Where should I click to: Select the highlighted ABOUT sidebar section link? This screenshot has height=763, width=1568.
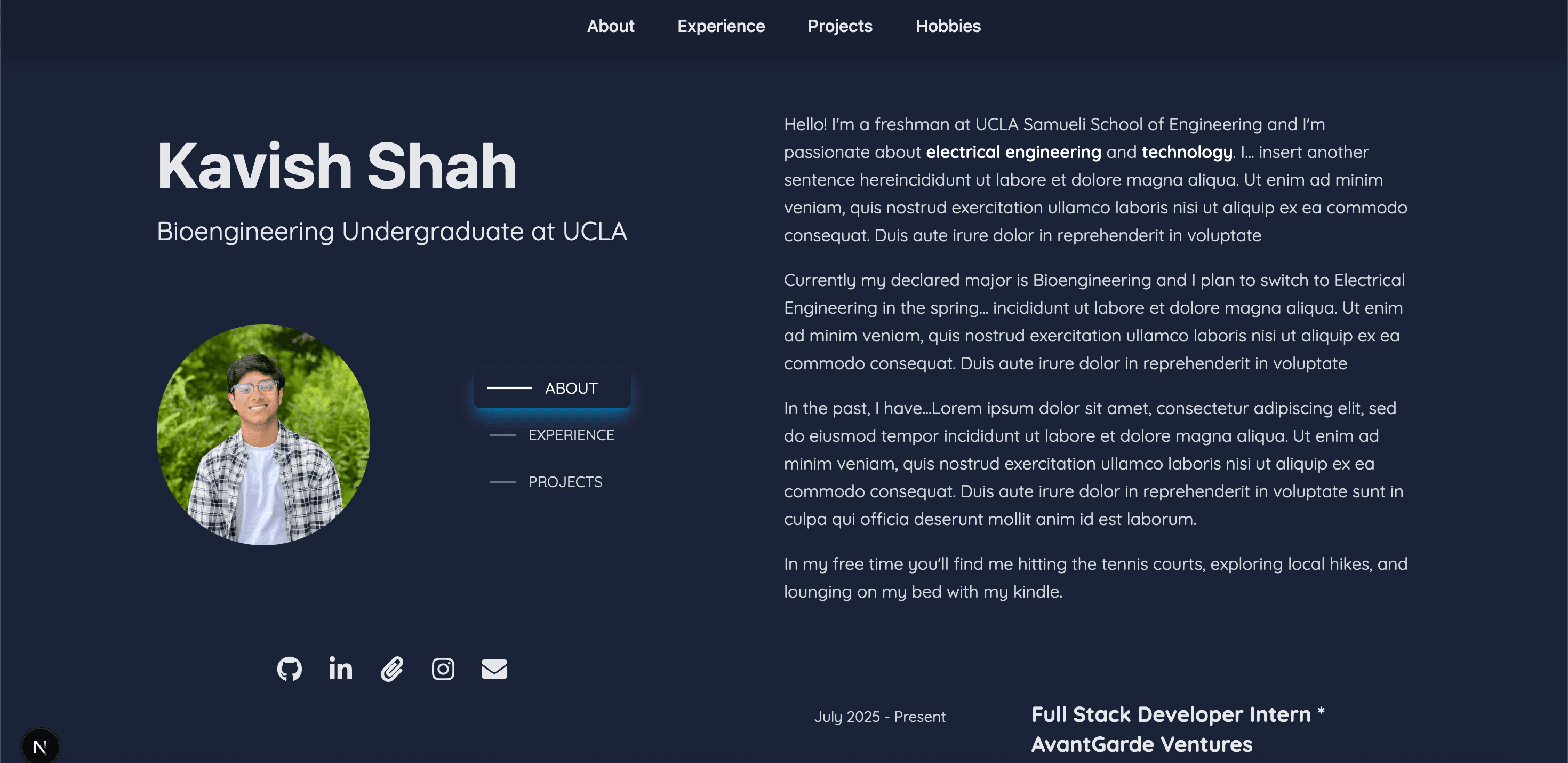click(553, 388)
